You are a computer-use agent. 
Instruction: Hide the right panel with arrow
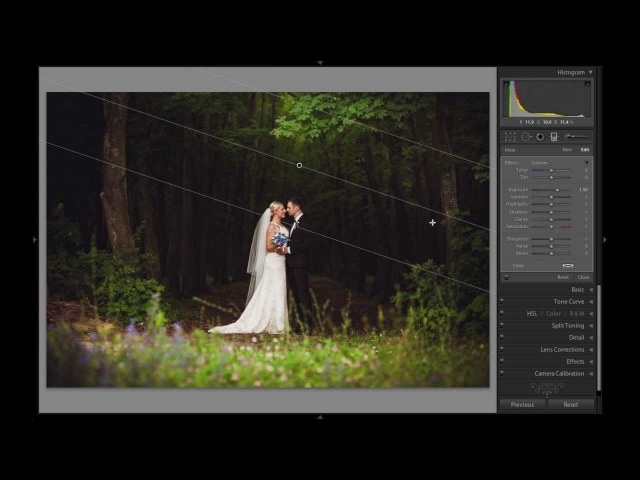click(604, 240)
